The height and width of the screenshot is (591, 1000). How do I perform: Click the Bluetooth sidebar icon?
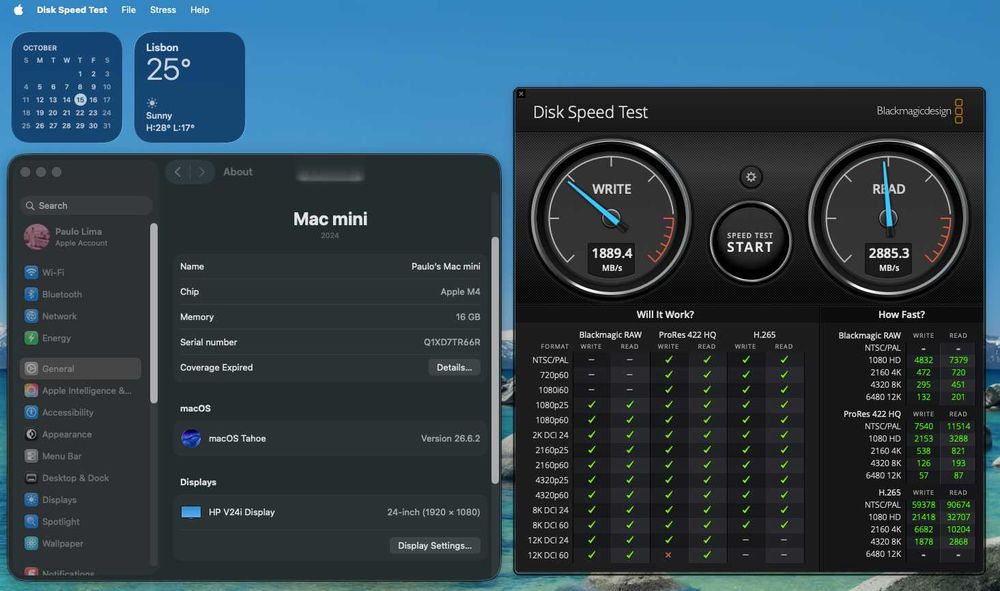[x=31, y=294]
